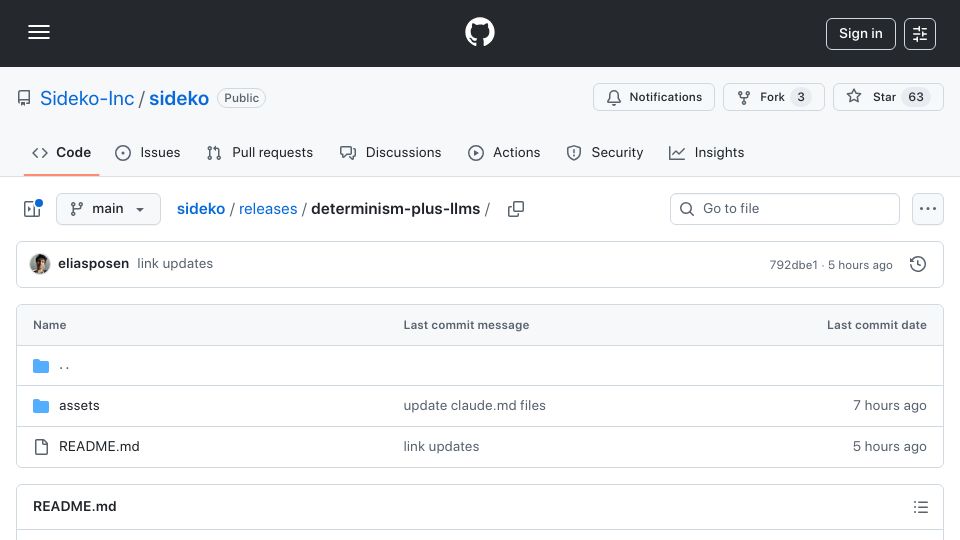The image size is (960, 540).
Task: Click the assets folder icon
Action: click(41, 406)
